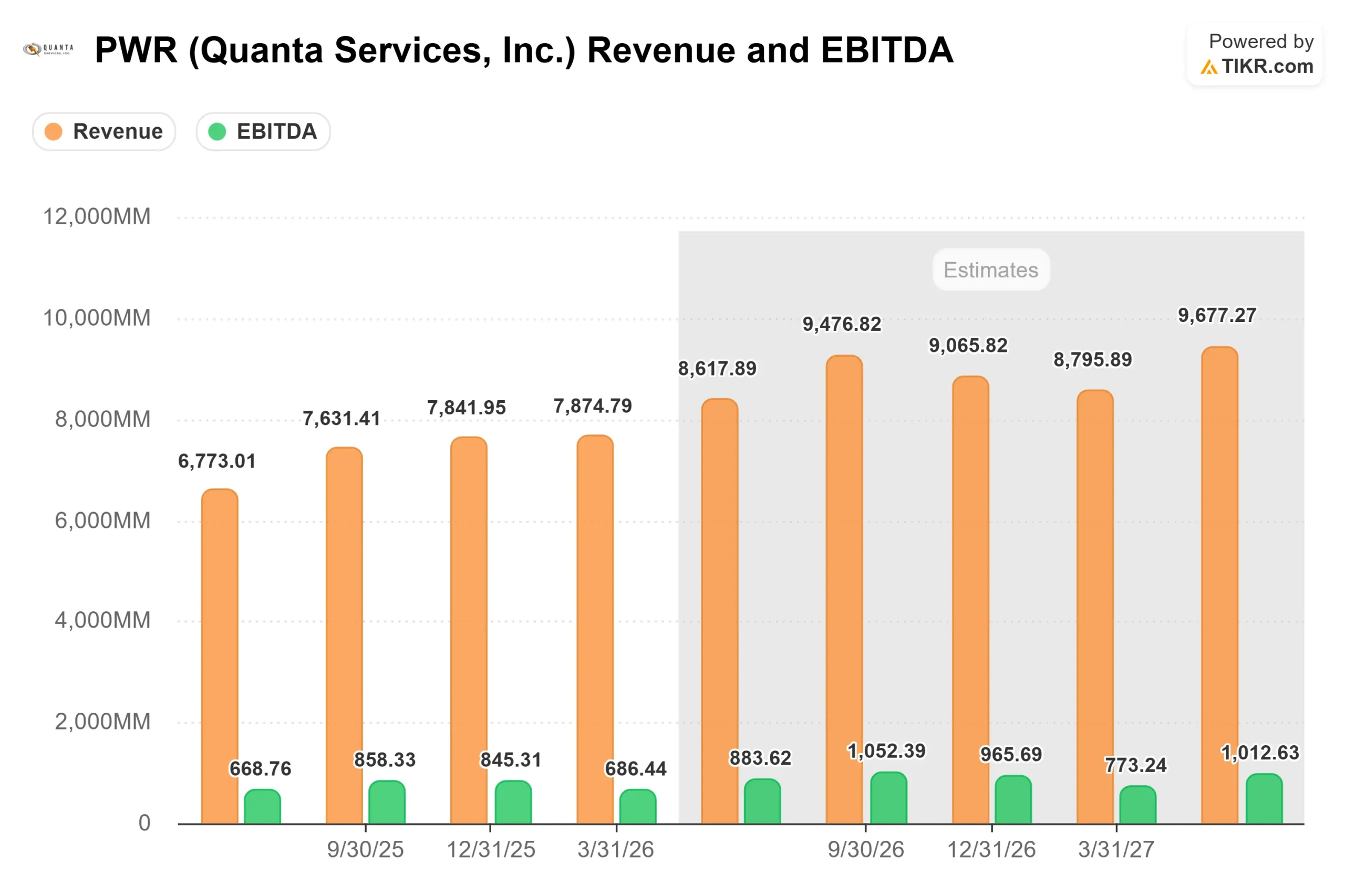Click the 686.44 EBITDA value label
The height and width of the screenshot is (896, 1345).
click(x=636, y=769)
